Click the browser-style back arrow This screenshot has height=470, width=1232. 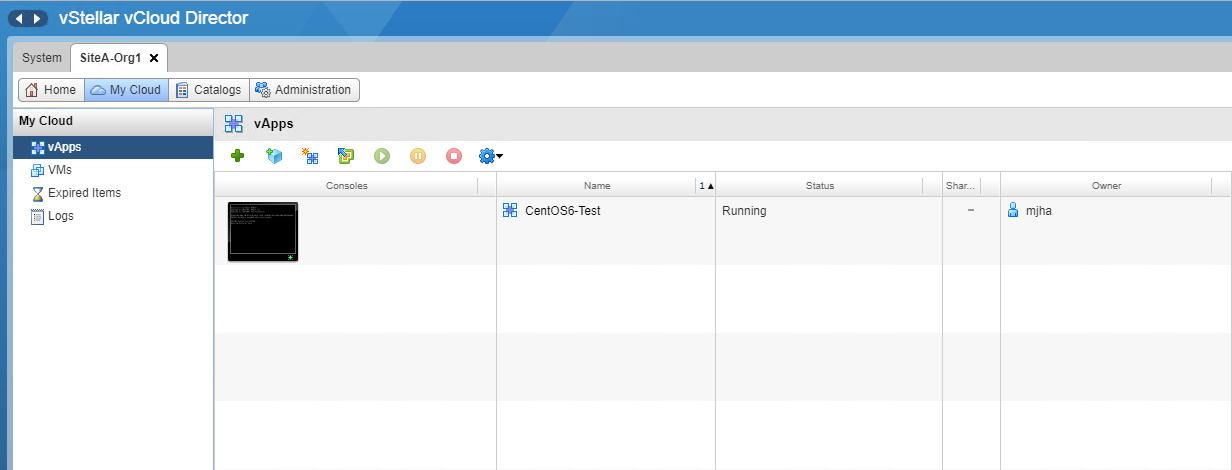pyautogui.click(x=19, y=18)
